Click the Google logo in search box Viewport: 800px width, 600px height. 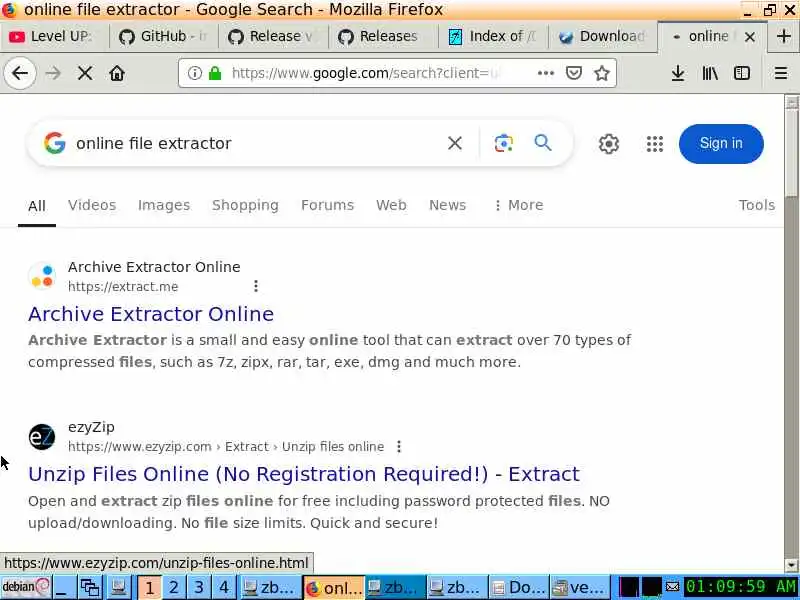pos(55,143)
